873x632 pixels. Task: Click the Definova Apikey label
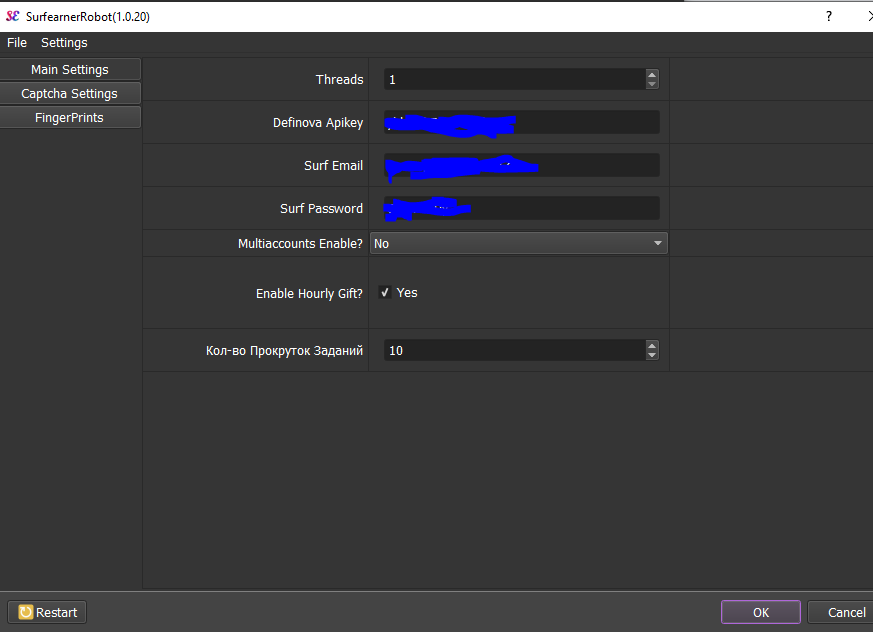tap(318, 123)
